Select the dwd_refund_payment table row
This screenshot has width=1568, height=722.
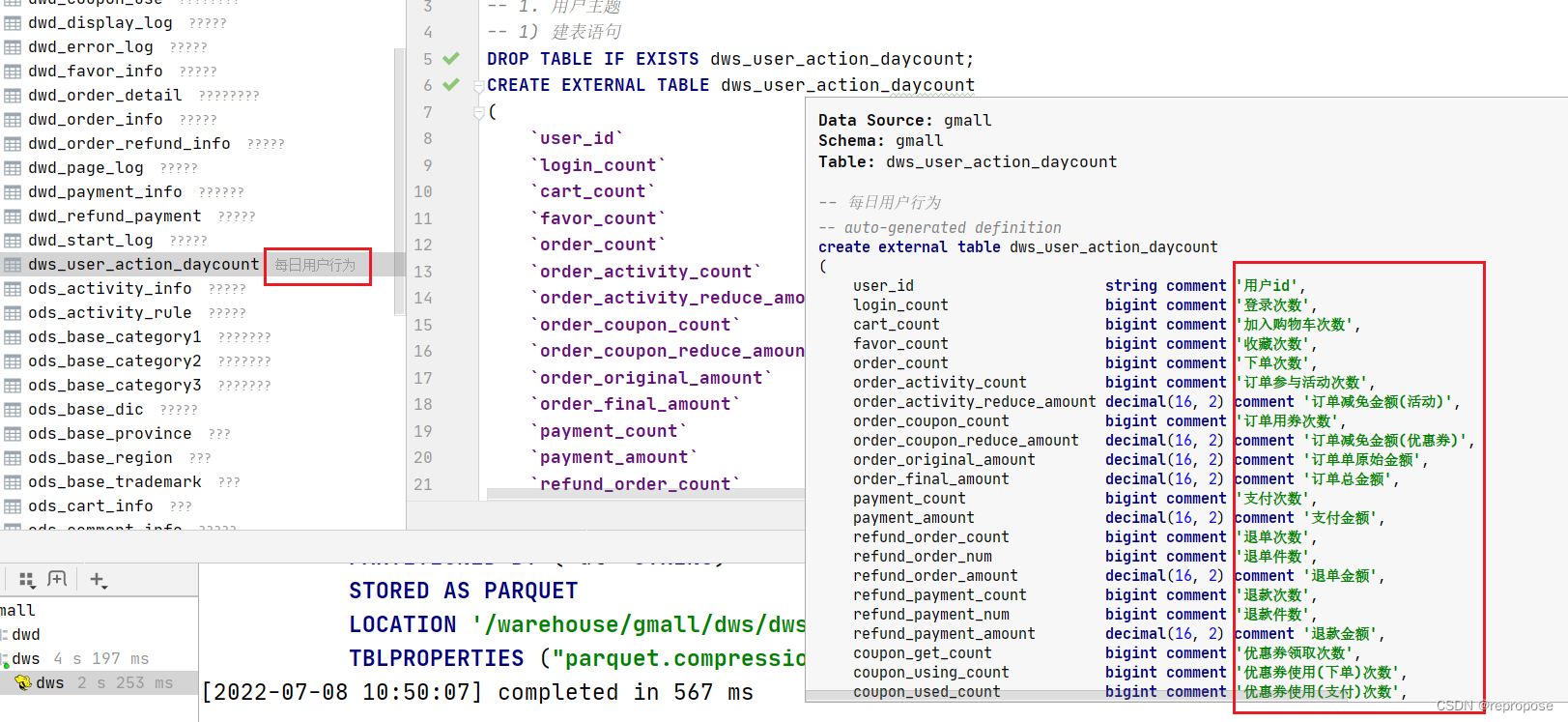198,216
